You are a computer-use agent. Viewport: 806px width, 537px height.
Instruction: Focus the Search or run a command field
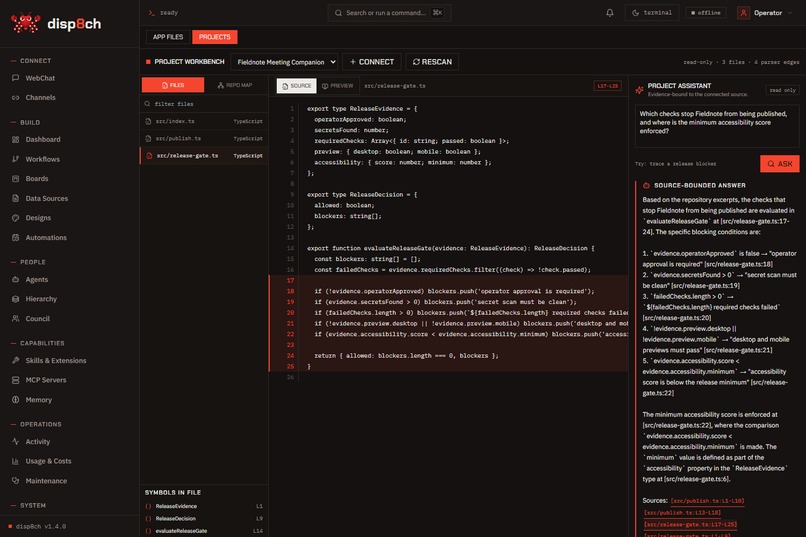(x=389, y=13)
